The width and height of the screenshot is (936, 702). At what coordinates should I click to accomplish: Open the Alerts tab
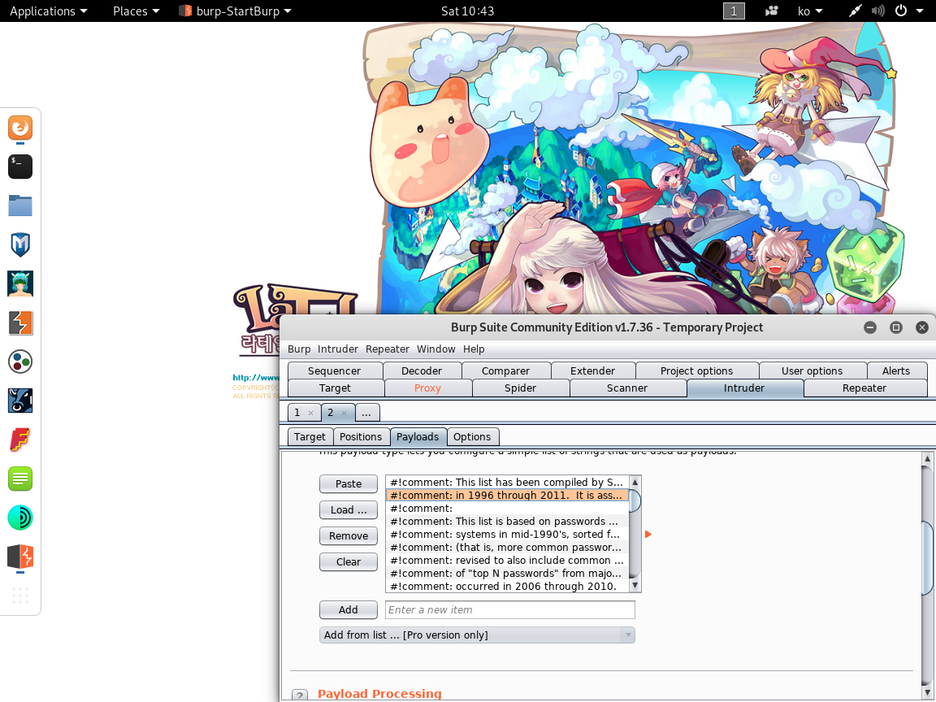(896, 371)
